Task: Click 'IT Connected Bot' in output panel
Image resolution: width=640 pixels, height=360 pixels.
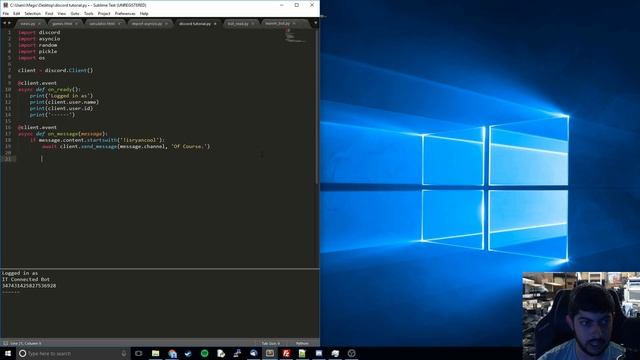Action: coord(26,279)
